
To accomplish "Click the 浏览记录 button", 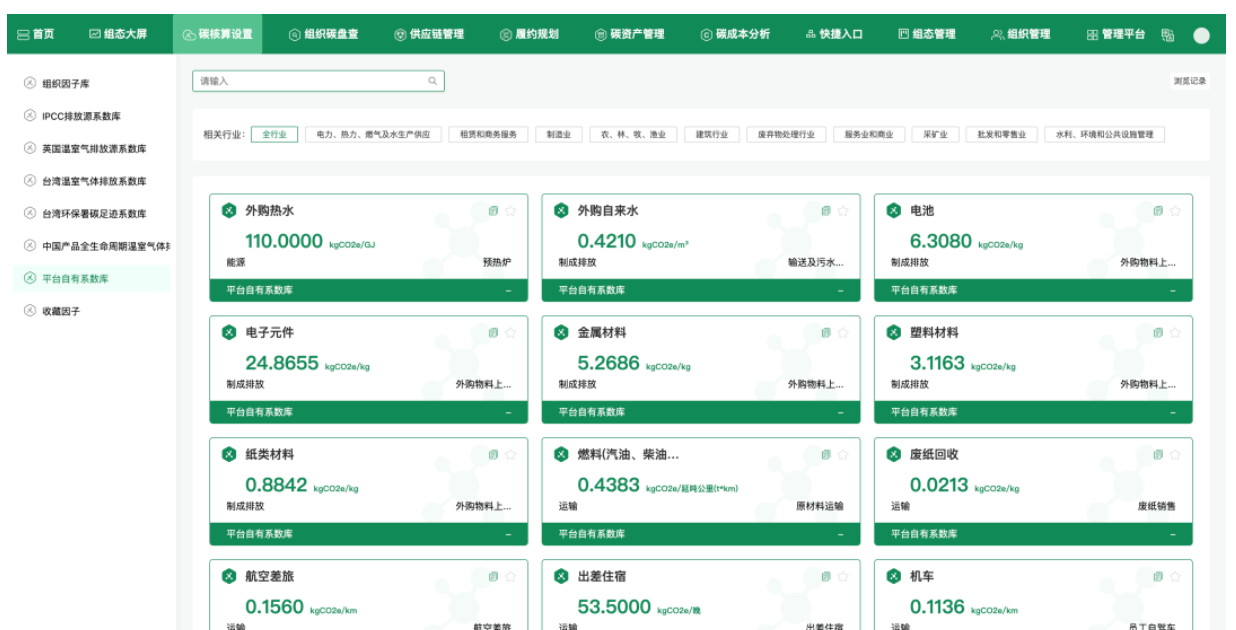I will [1189, 81].
